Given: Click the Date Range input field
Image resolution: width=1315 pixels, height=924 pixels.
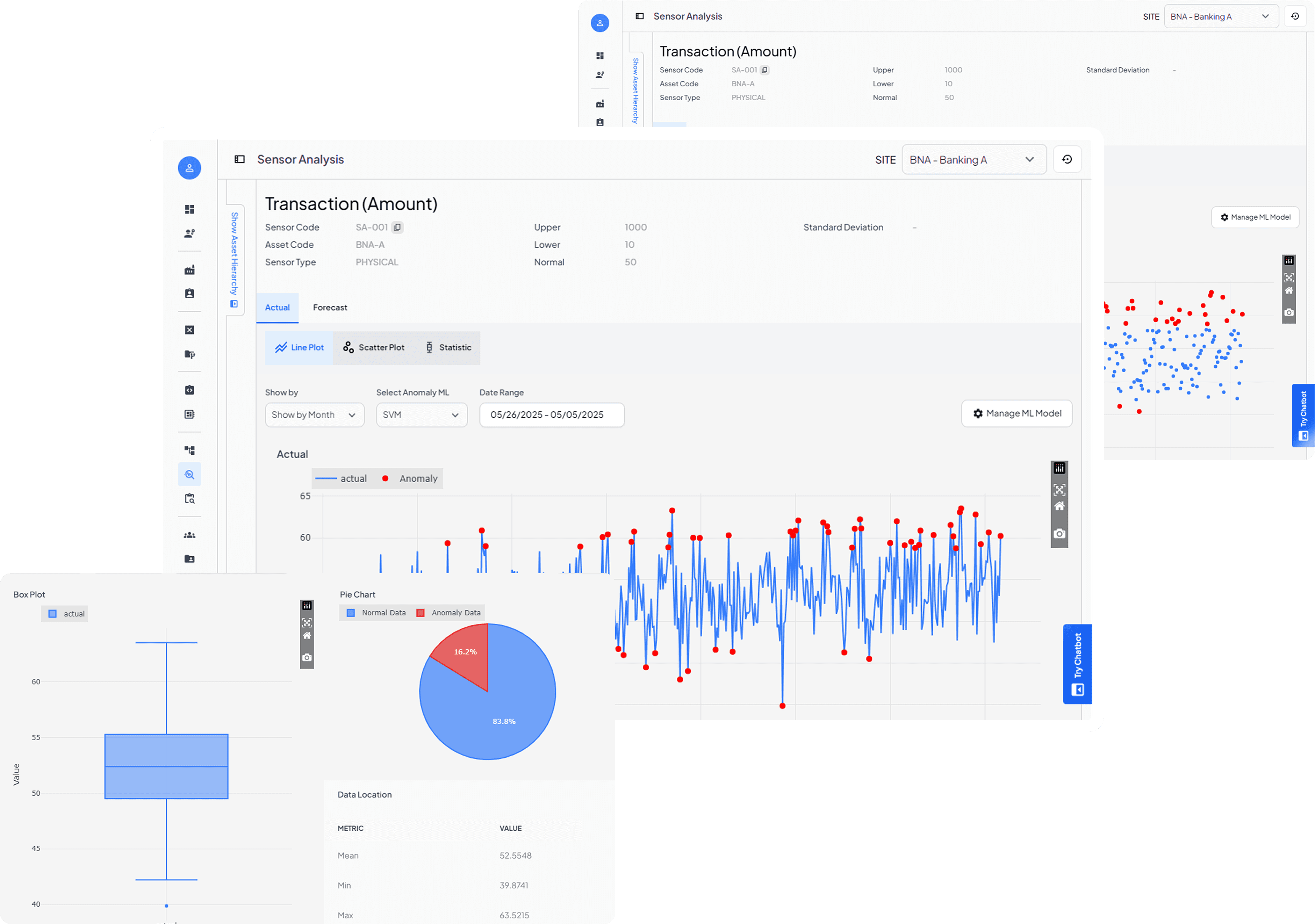Looking at the screenshot, I should click(552, 414).
